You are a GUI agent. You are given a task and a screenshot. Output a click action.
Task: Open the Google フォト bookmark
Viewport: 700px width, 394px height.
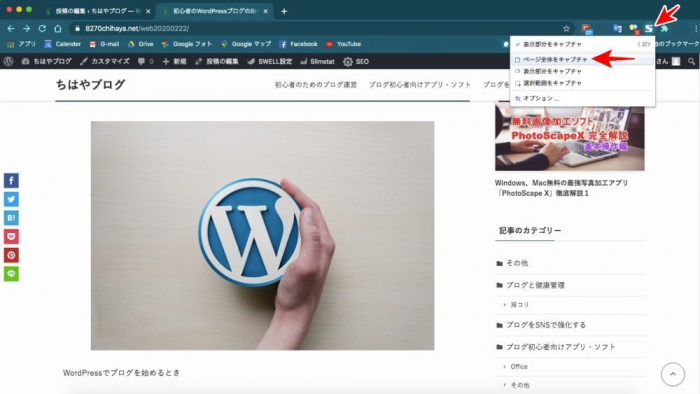click(187, 44)
